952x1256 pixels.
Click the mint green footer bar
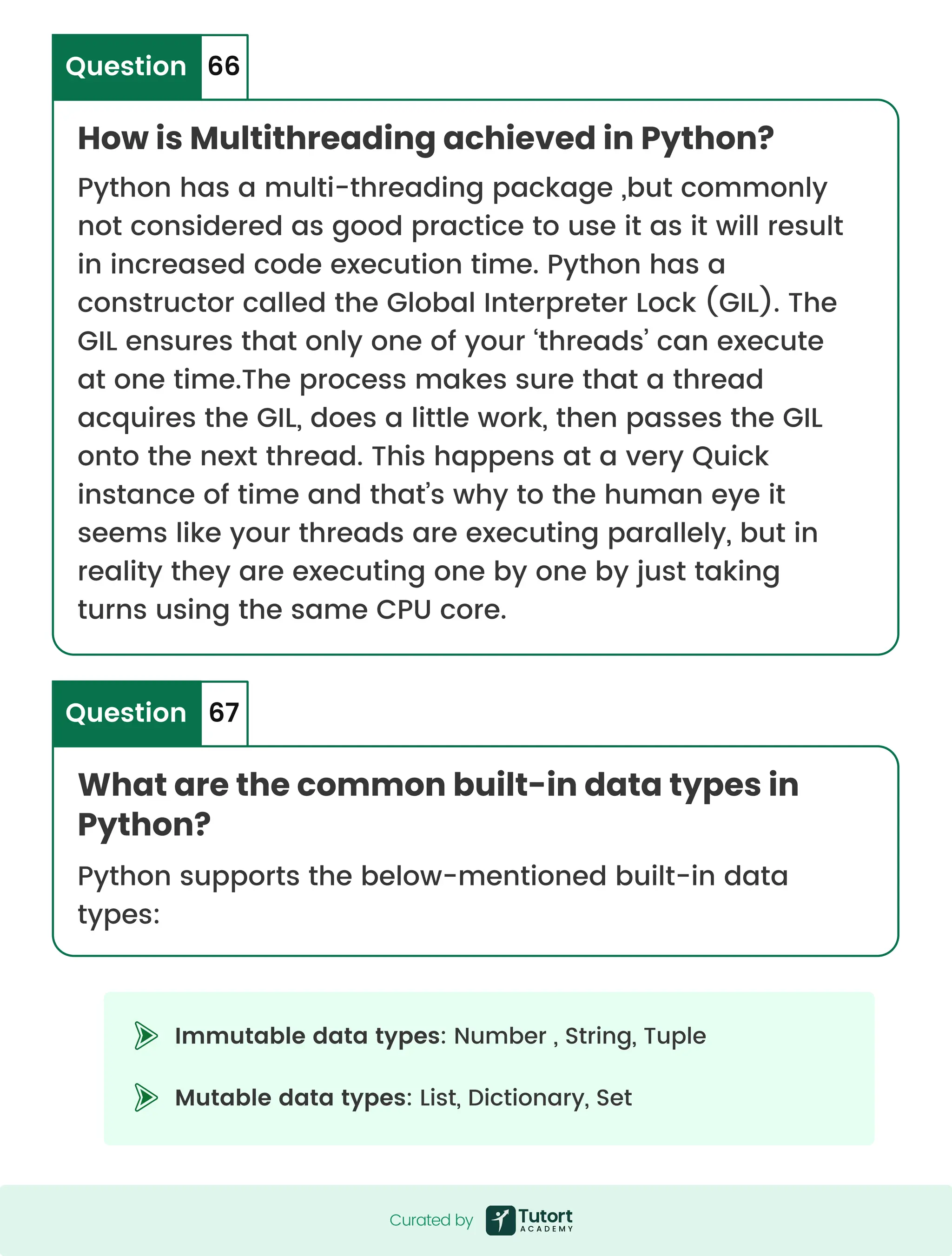[x=476, y=1220]
